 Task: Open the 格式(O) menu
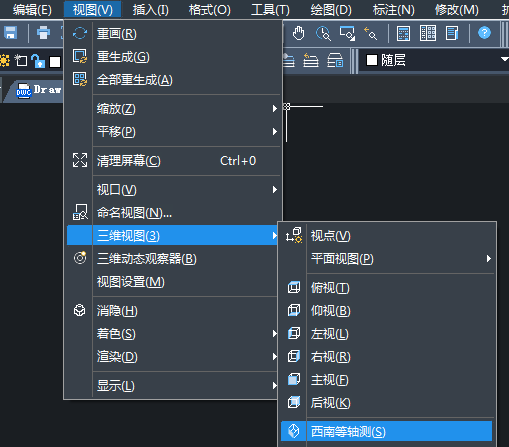209,10
